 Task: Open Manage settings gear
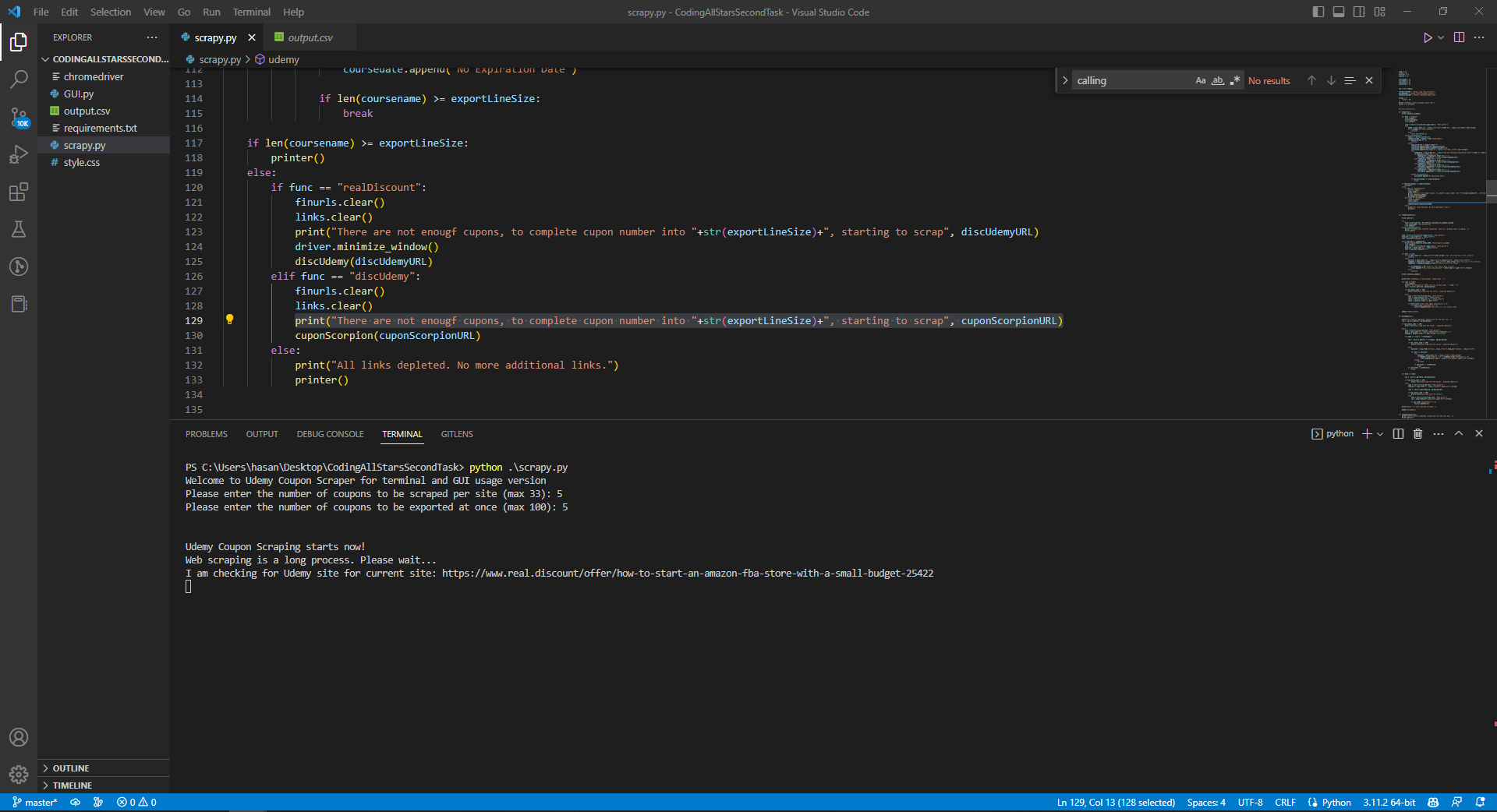(19, 775)
